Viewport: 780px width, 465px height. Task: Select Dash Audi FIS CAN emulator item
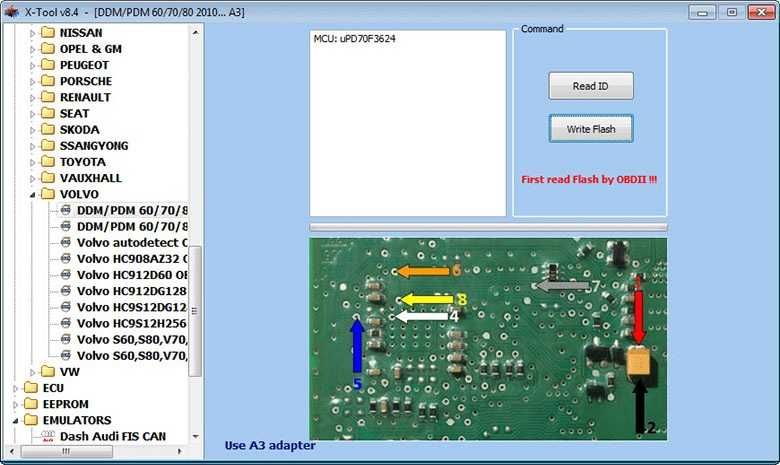[x=113, y=436]
